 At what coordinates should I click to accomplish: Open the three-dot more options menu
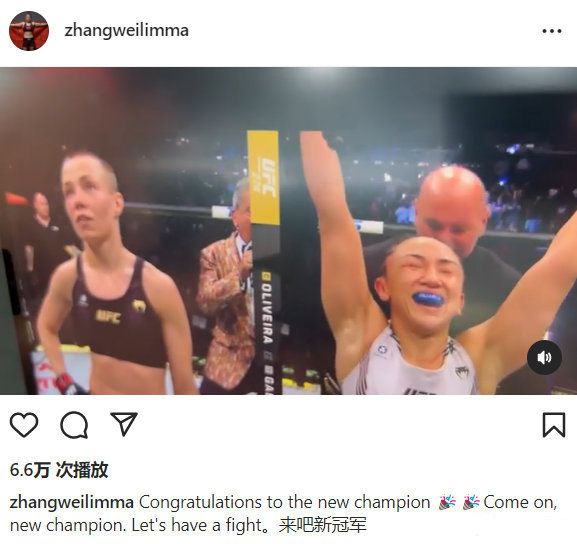tap(552, 31)
